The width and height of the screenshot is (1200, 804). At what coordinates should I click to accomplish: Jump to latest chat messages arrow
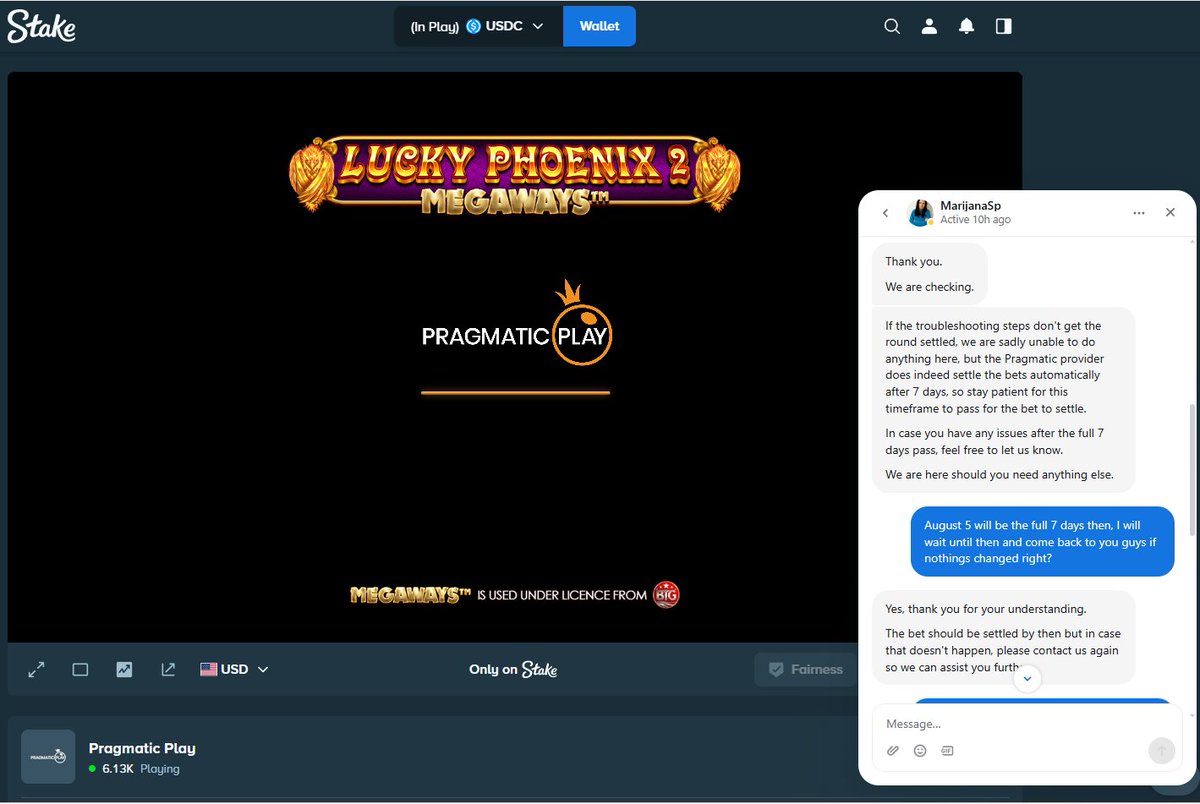coord(1027,679)
